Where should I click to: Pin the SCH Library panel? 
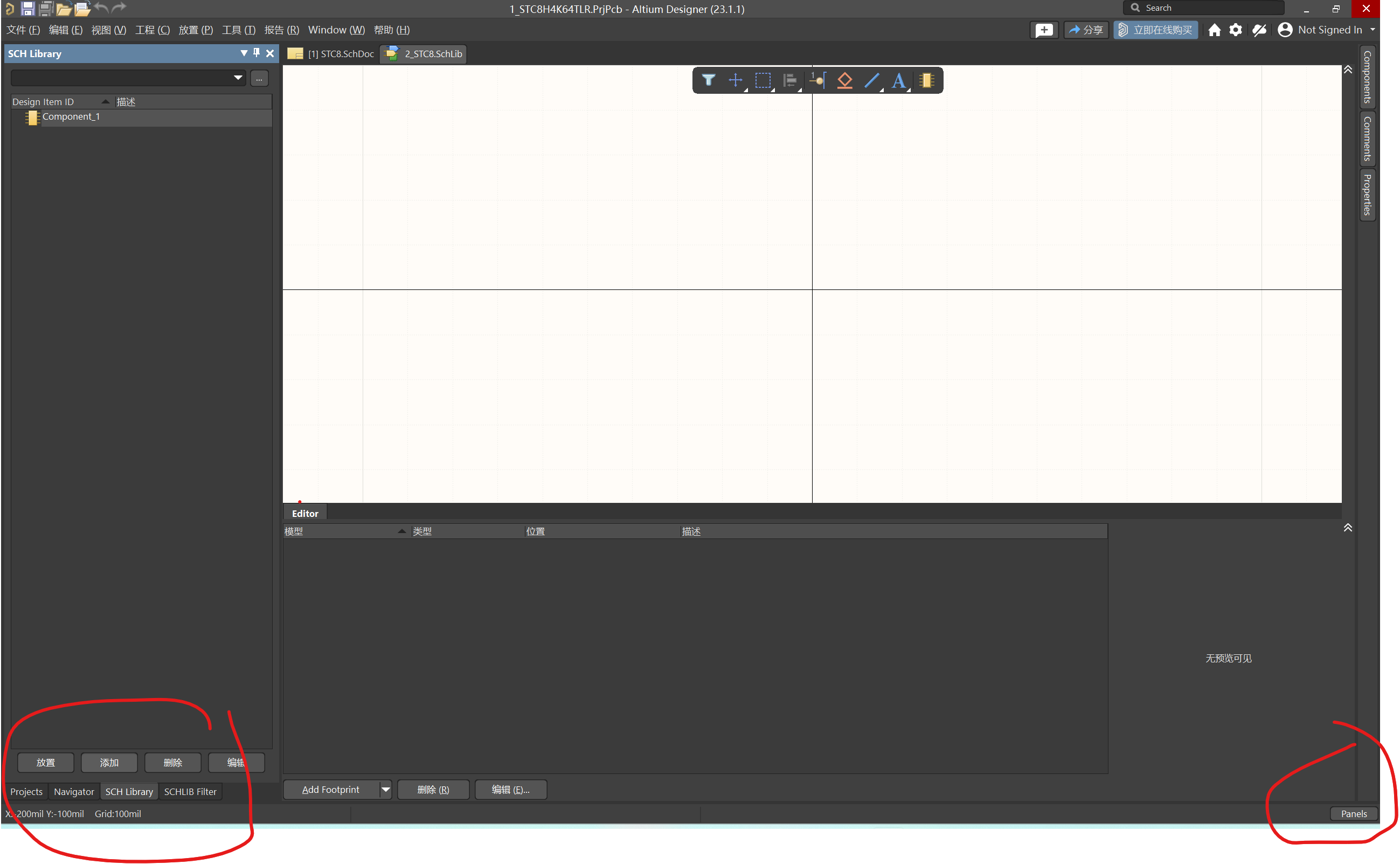(x=257, y=53)
